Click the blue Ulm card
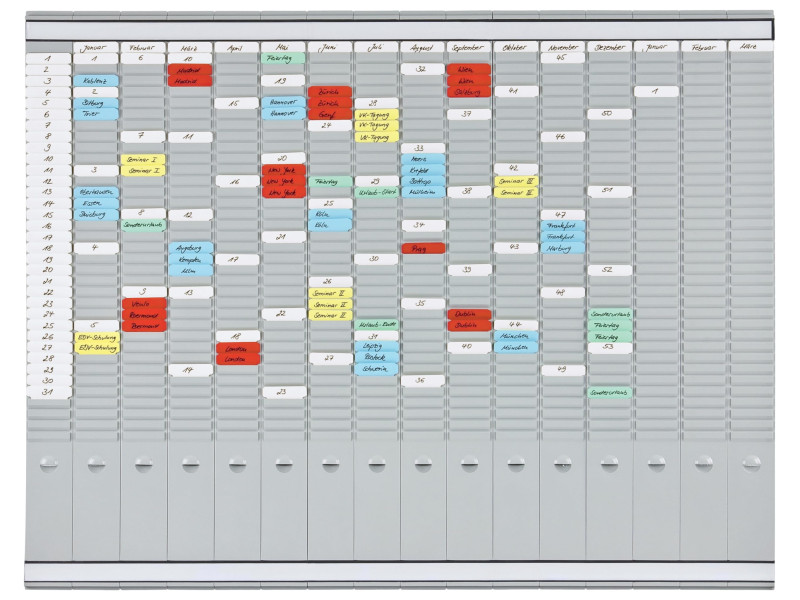 [190, 270]
